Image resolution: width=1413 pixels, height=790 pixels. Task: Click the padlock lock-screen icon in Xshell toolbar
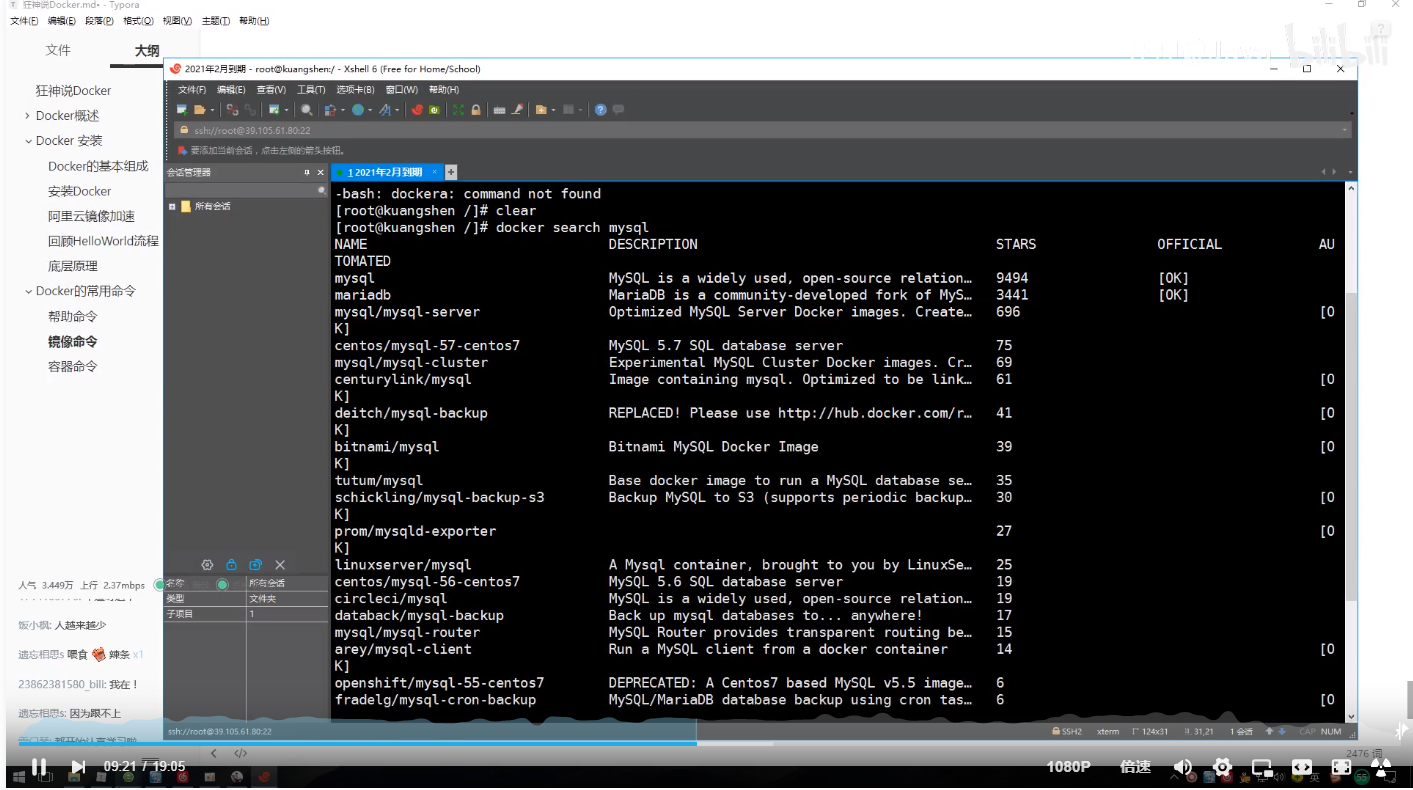click(x=476, y=110)
